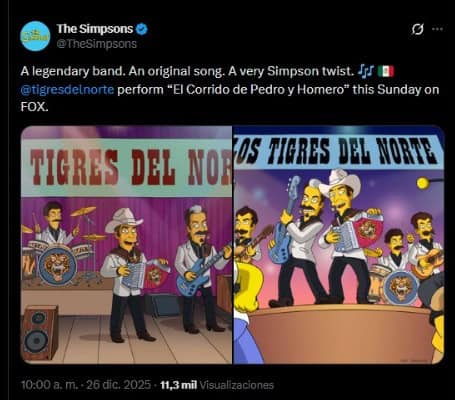Click the Mexican flag emoji
The image size is (455, 400).
tap(386, 71)
